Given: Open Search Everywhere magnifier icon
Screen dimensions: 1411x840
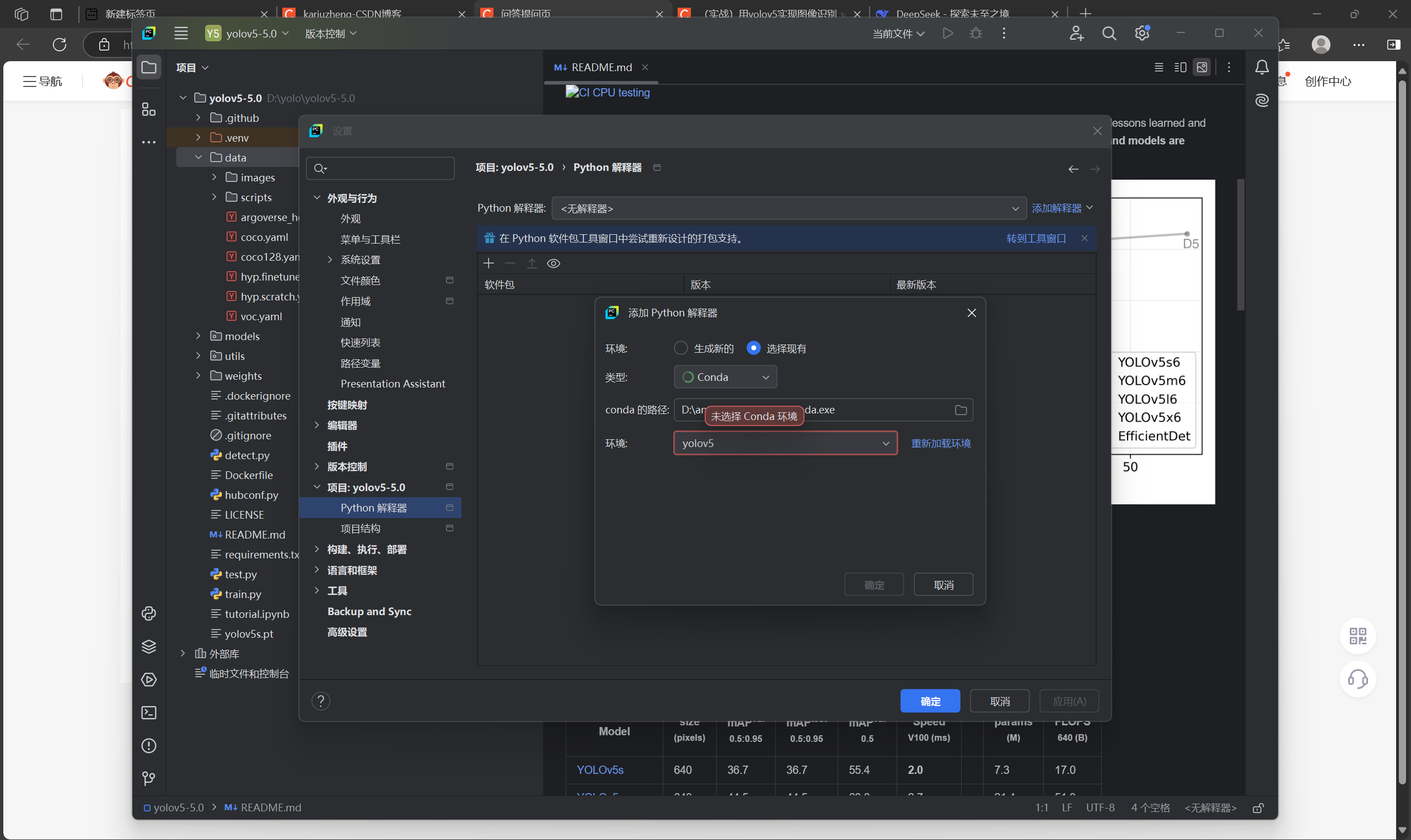Looking at the screenshot, I should (x=1109, y=34).
